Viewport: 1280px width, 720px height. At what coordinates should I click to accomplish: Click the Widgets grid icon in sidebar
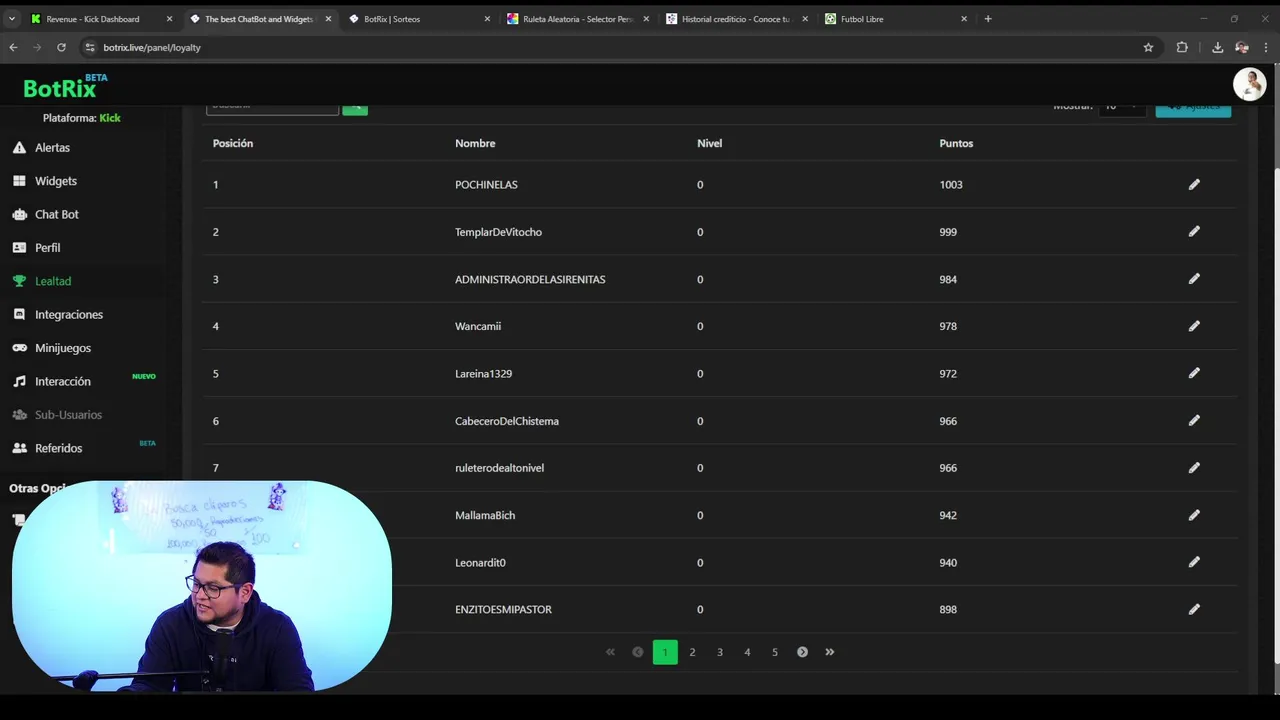[19, 181]
